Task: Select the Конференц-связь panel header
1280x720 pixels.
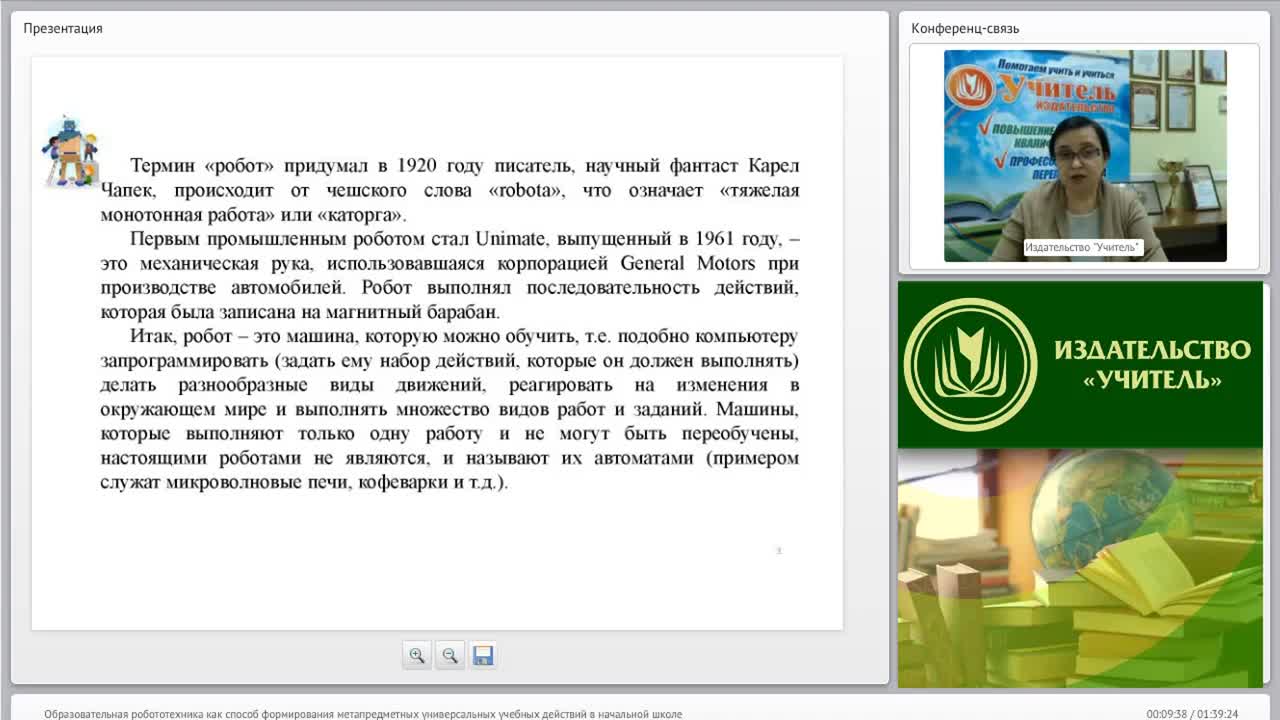Action: click(x=965, y=28)
